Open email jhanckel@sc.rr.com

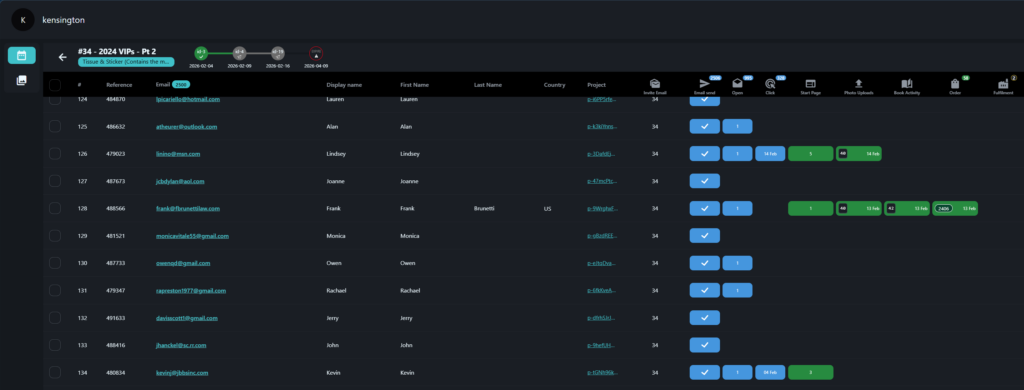point(181,346)
